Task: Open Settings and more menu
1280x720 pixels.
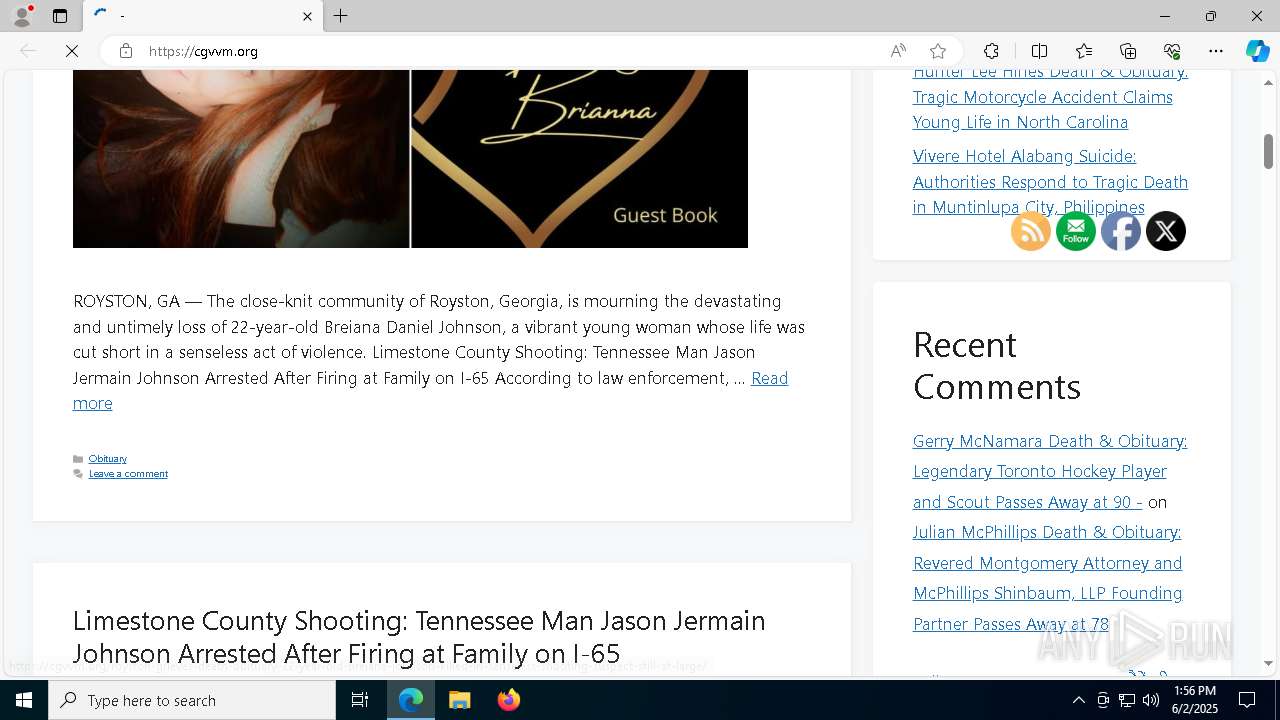Action: tap(1216, 51)
